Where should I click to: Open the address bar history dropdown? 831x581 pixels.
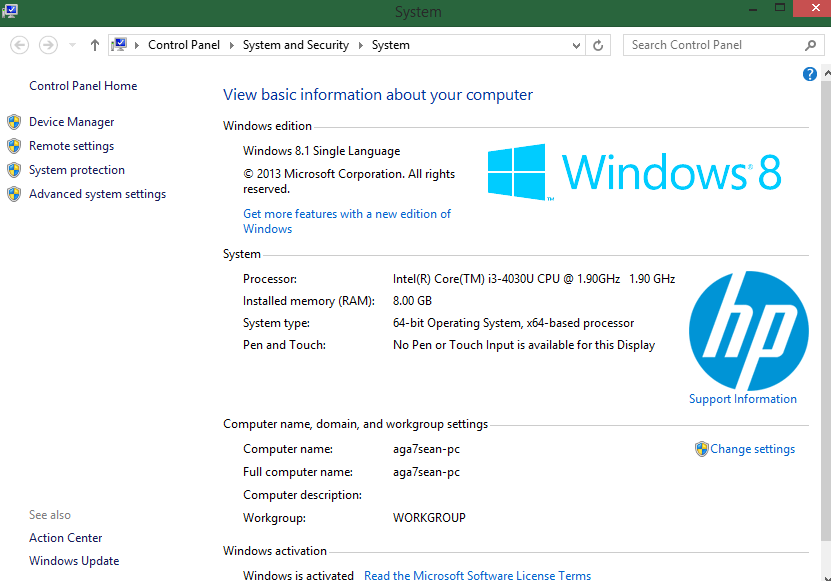577,45
